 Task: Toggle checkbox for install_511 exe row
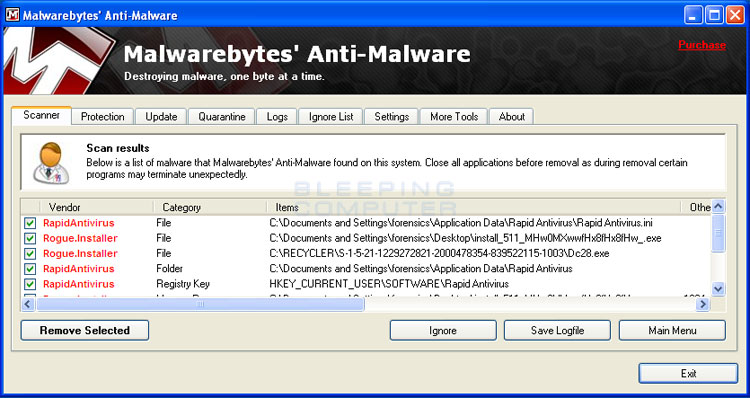point(30,238)
